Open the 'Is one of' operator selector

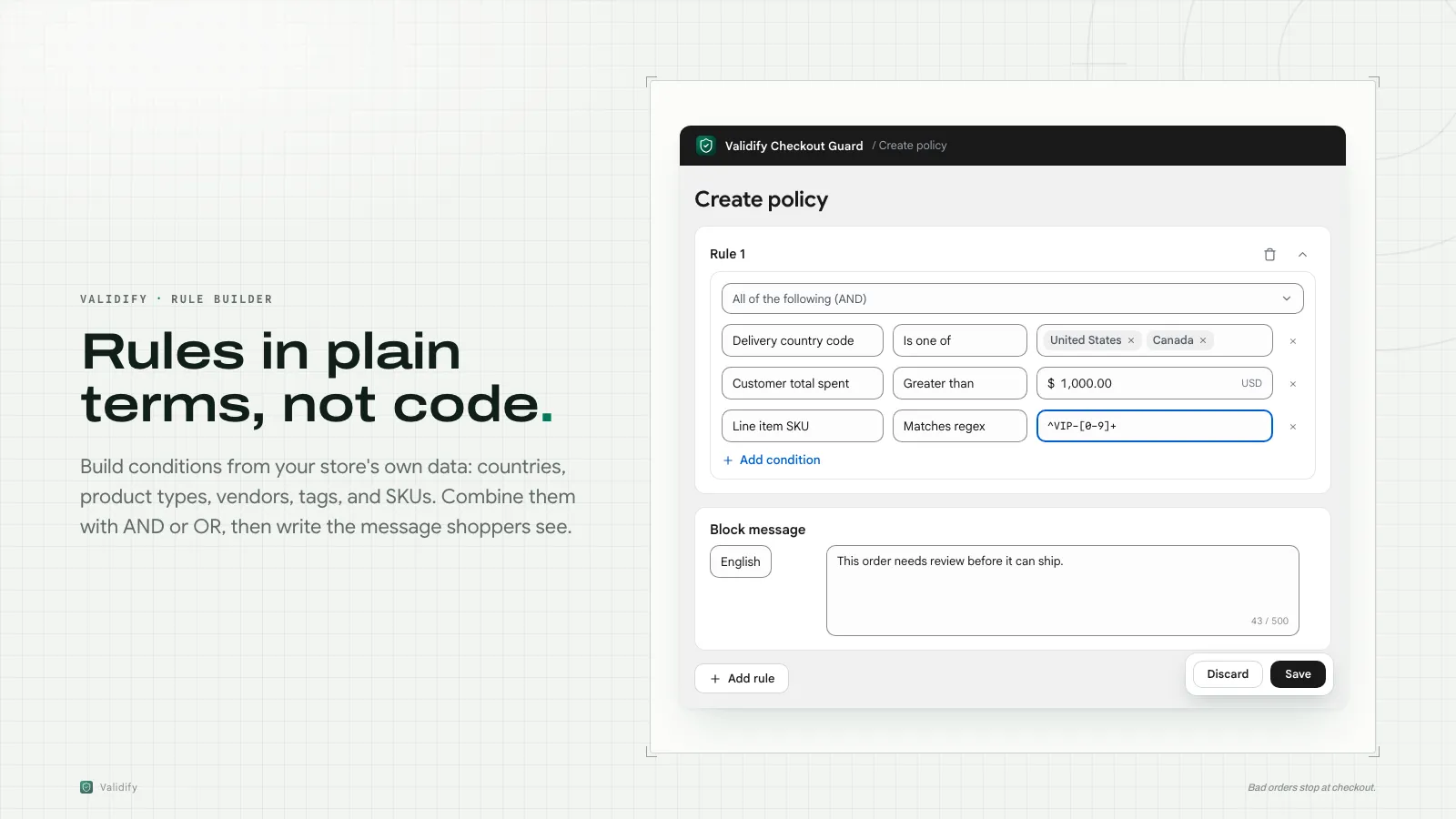pyautogui.click(x=959, y=340)
